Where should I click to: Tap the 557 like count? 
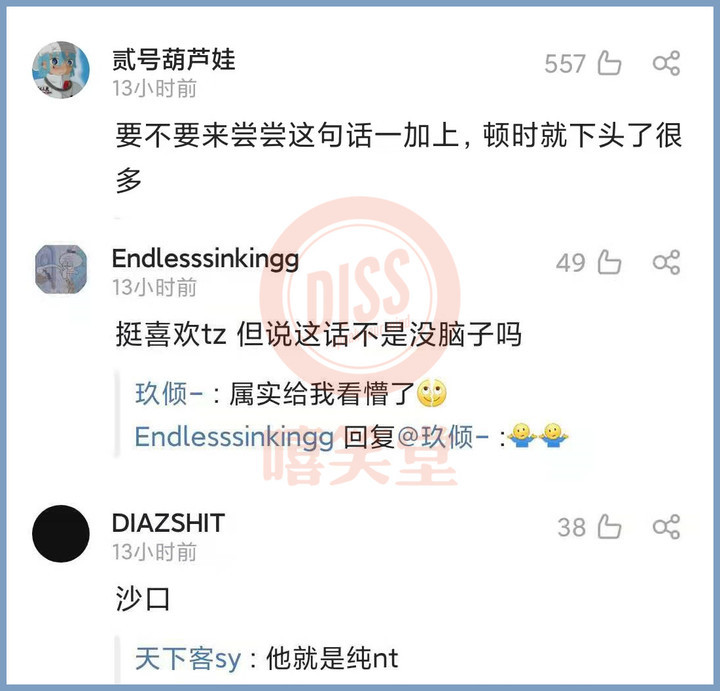pos(565,63)
